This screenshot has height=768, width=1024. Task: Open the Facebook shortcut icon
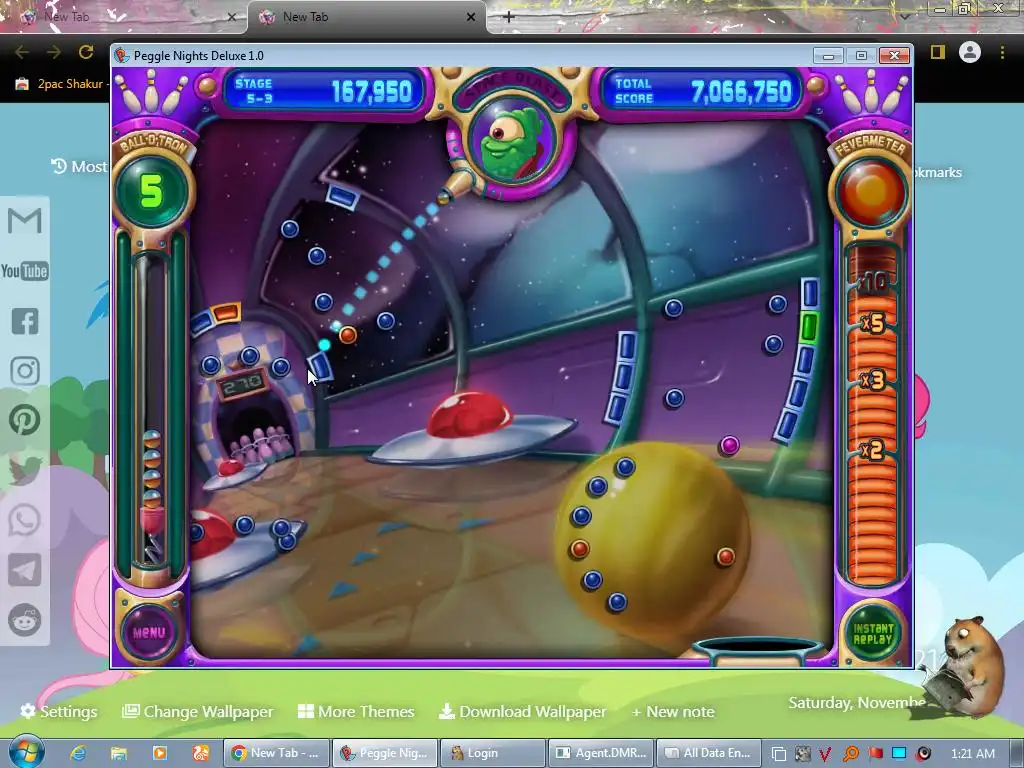[x=25, y=321]
